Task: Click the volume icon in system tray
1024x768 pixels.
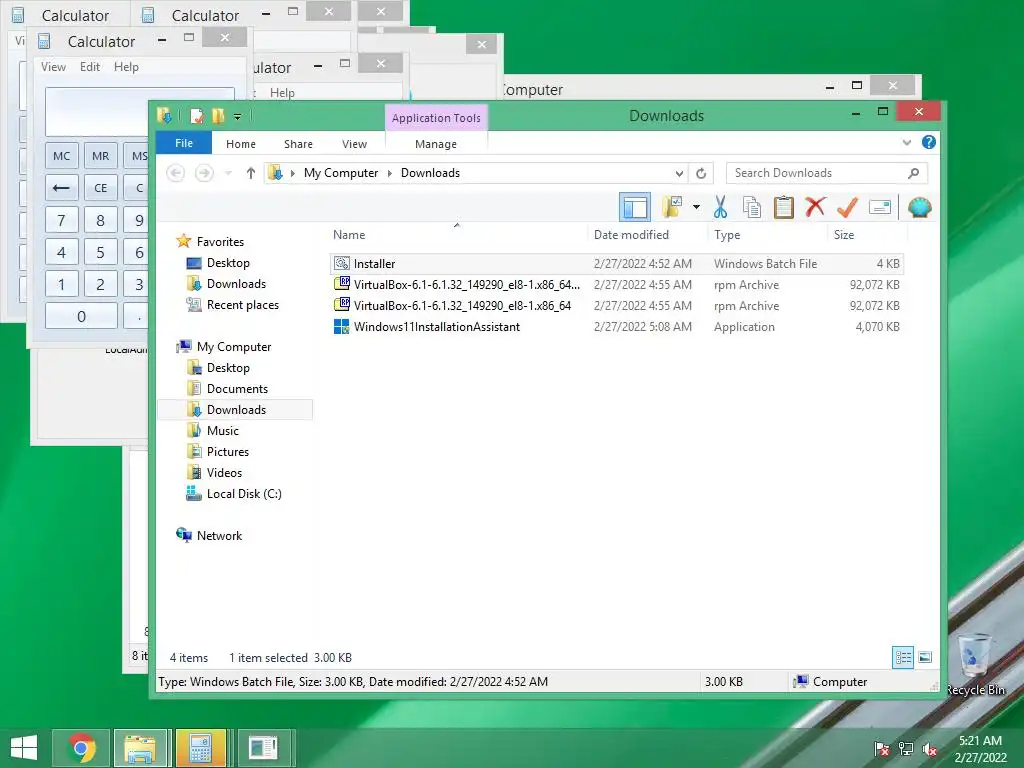Action: [930, 749]
